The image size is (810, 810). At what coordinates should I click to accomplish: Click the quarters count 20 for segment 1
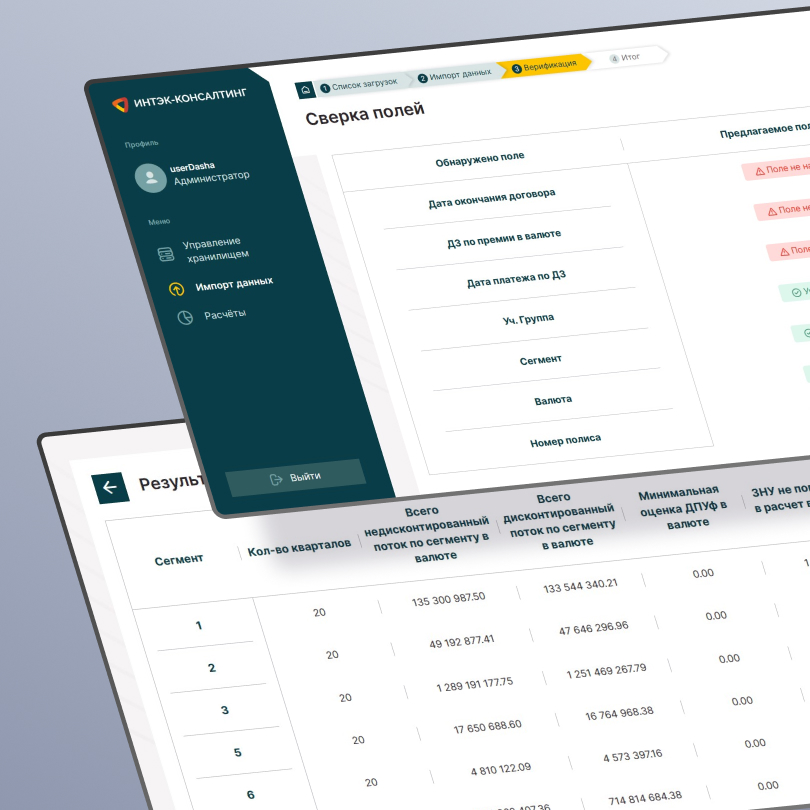tap(319, 613)
